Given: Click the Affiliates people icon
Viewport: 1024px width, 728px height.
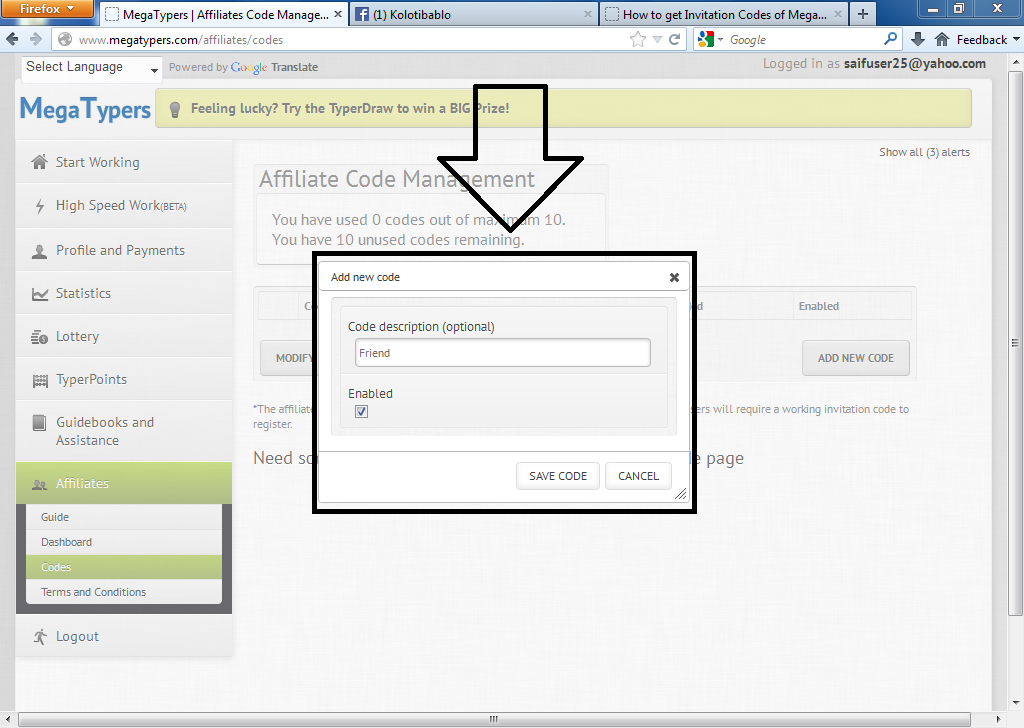Looking at the screenshot, I should click(x=39, y=484).
